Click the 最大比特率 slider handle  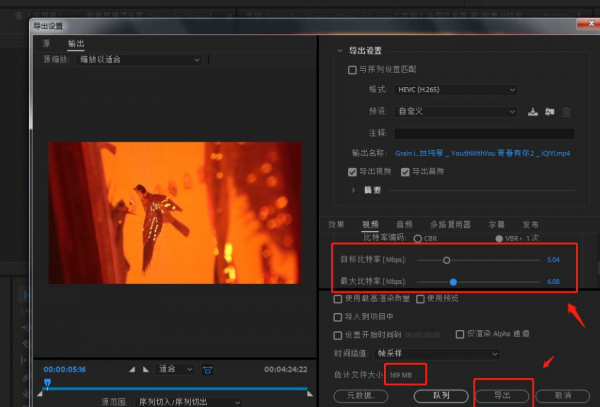tap(453, 282)
